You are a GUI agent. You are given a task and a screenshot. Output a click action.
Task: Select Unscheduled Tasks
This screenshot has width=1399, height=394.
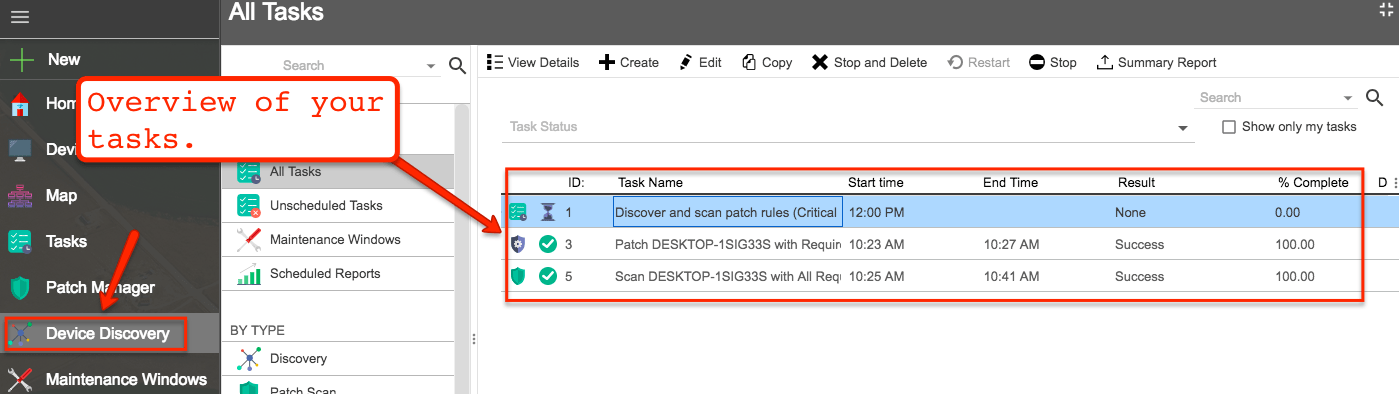[338, 205]
